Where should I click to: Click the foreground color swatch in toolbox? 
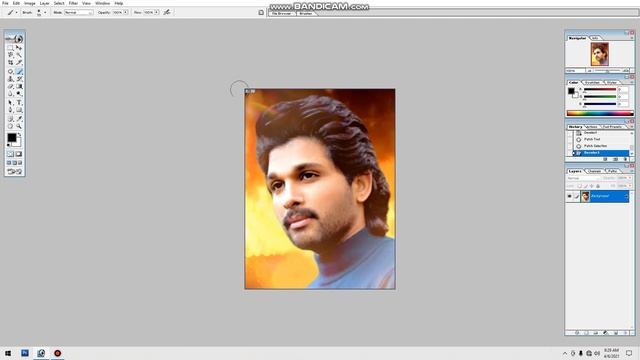click(x=12, y=138)
